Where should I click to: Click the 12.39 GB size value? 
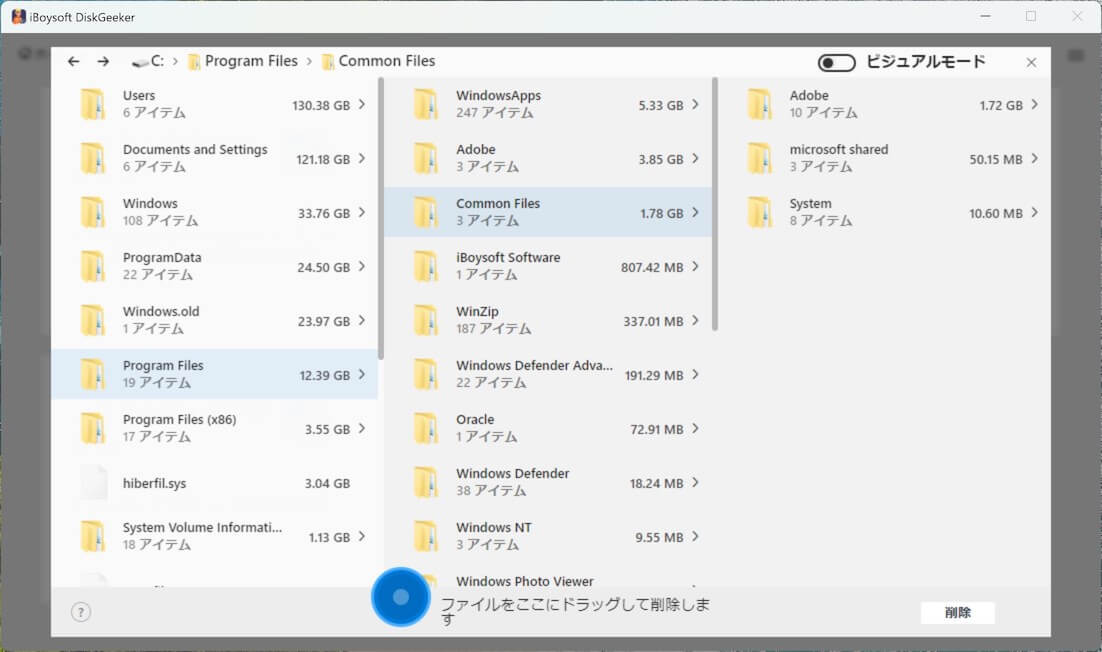coord(325,376)
